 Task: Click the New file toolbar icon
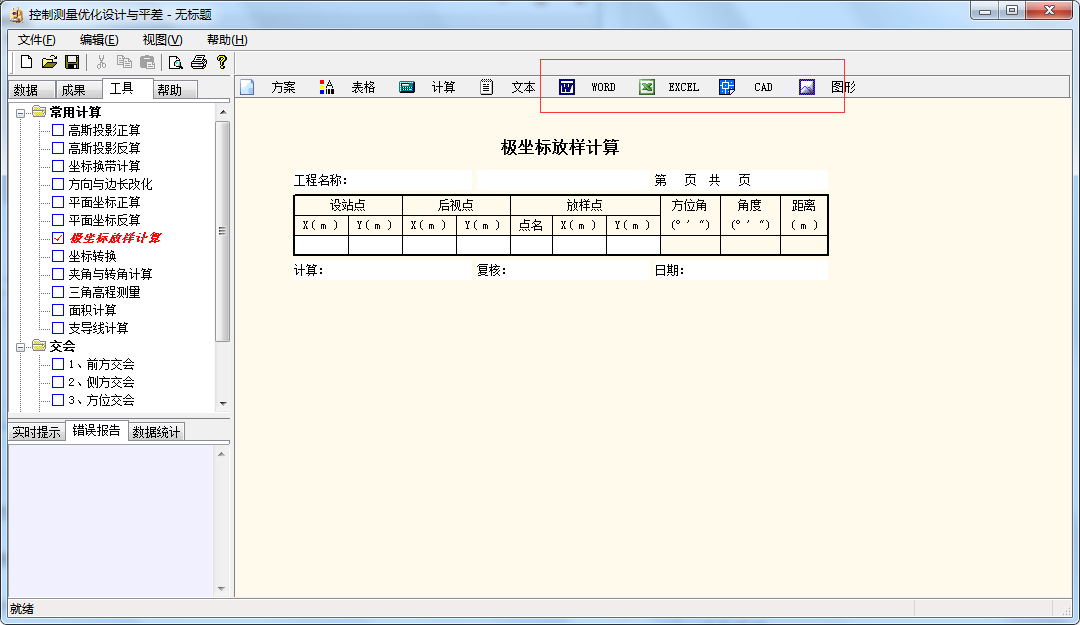coord(27,62)
